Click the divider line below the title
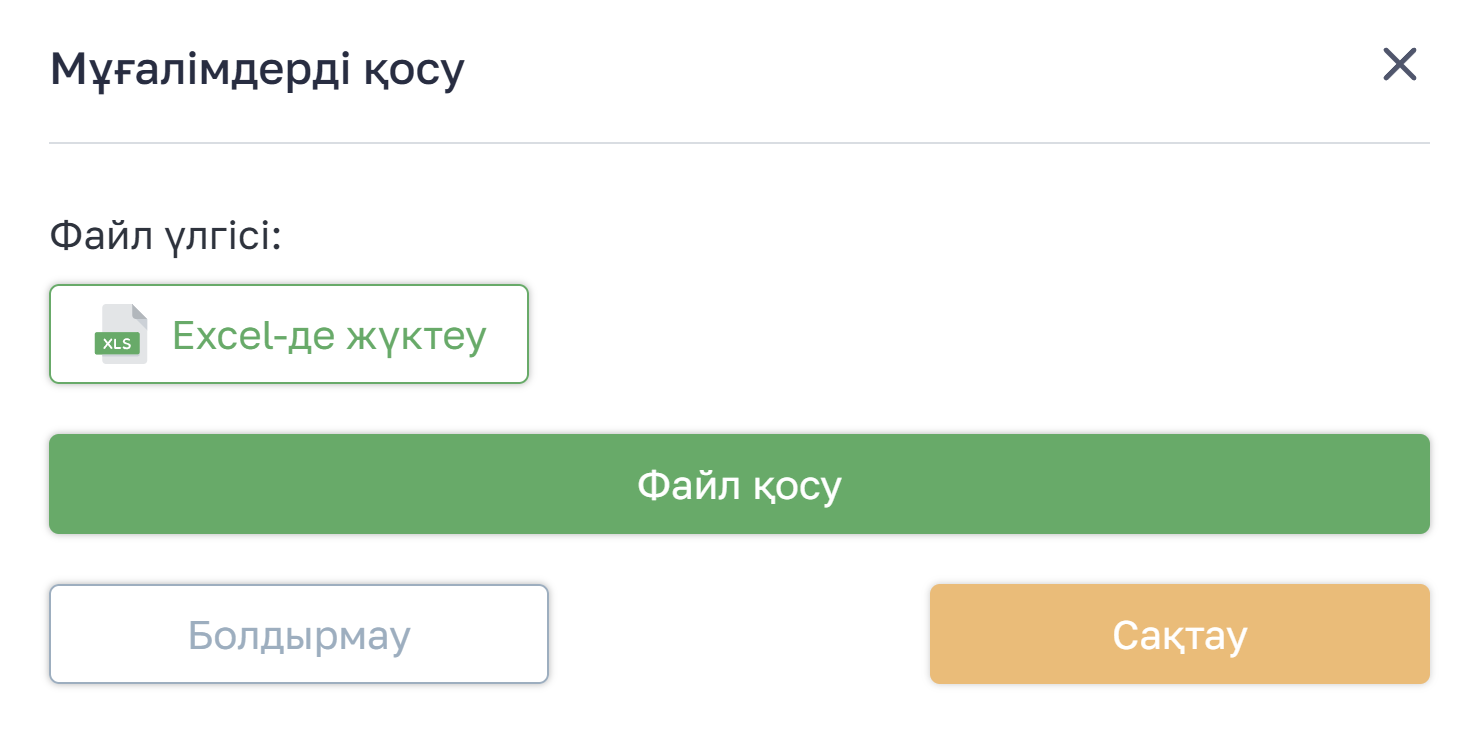The height and width of the screenshot is (737, 1480). click(739, 143)
